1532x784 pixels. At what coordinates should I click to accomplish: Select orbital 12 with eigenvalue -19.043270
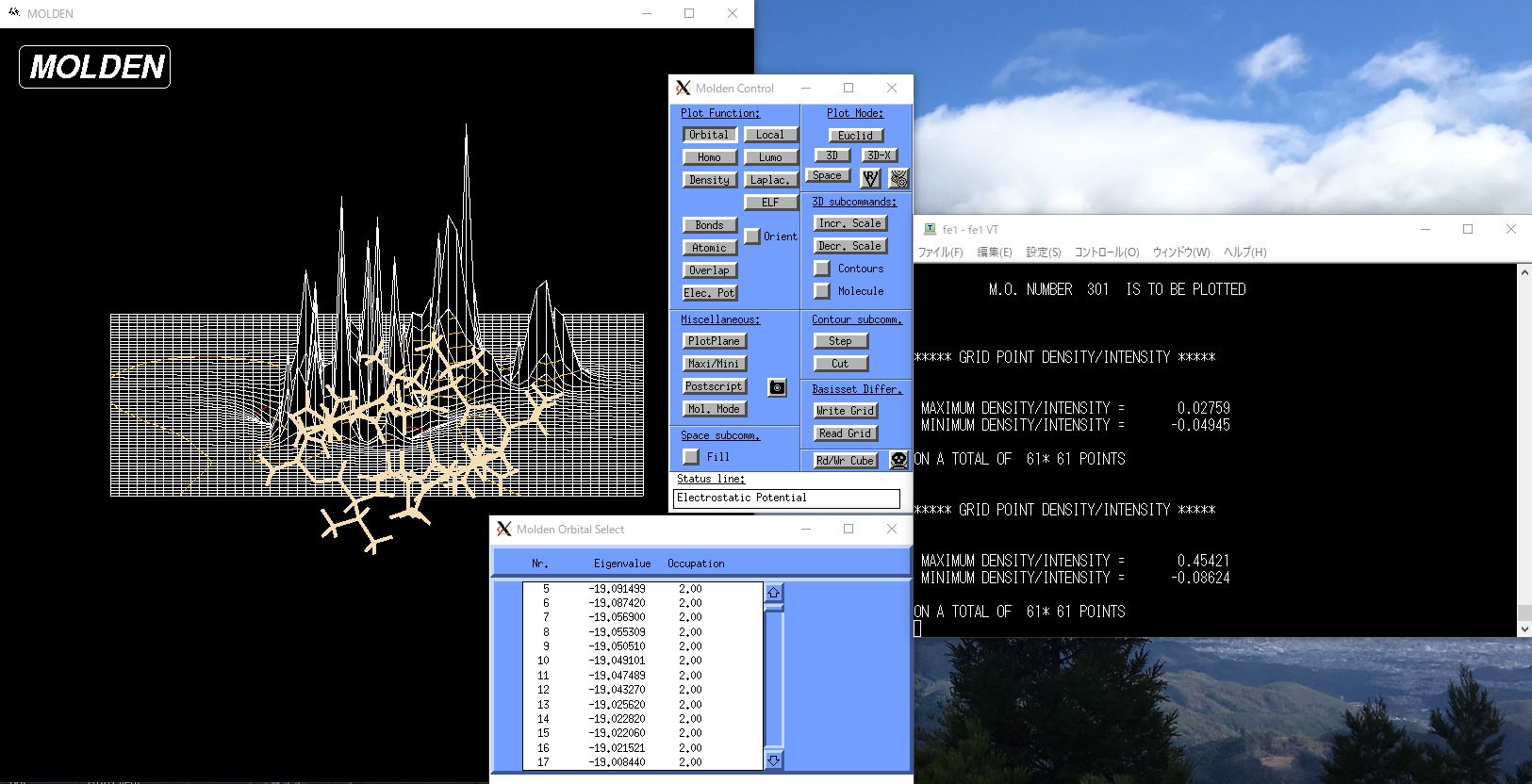click(x=643, y=690)
